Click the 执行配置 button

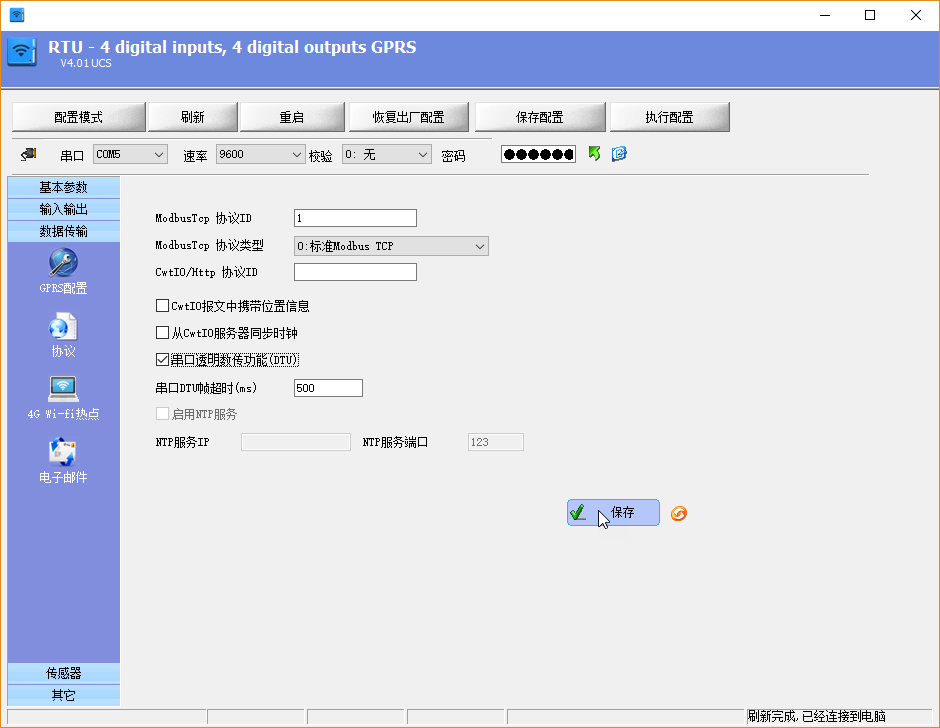[x=670, y=117]
